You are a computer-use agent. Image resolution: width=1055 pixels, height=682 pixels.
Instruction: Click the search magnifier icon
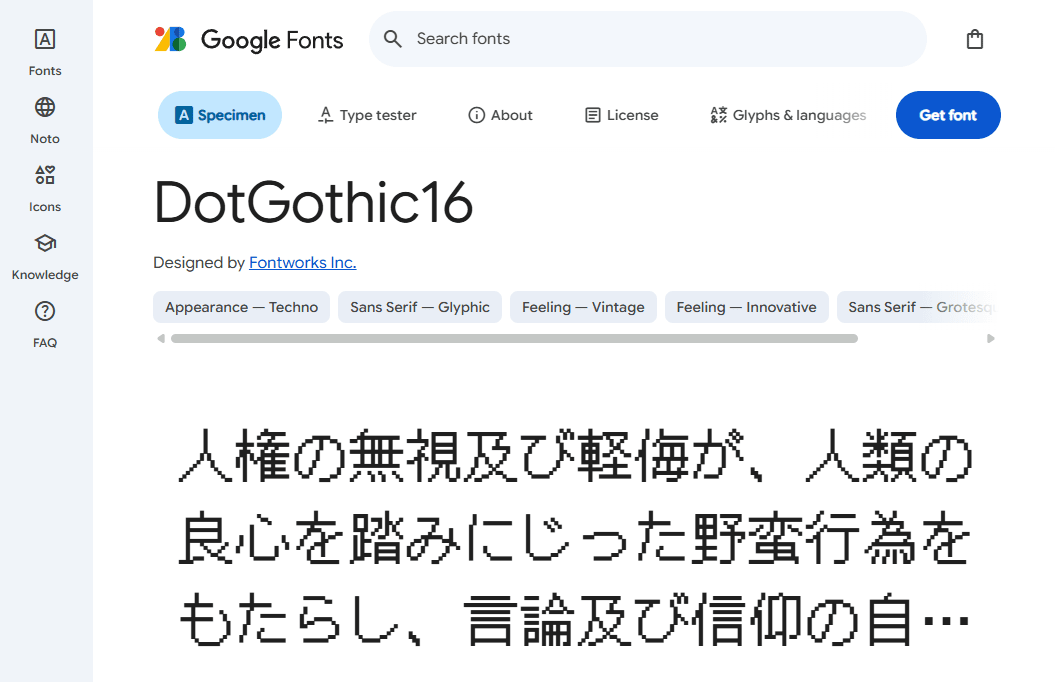[392, 39]
